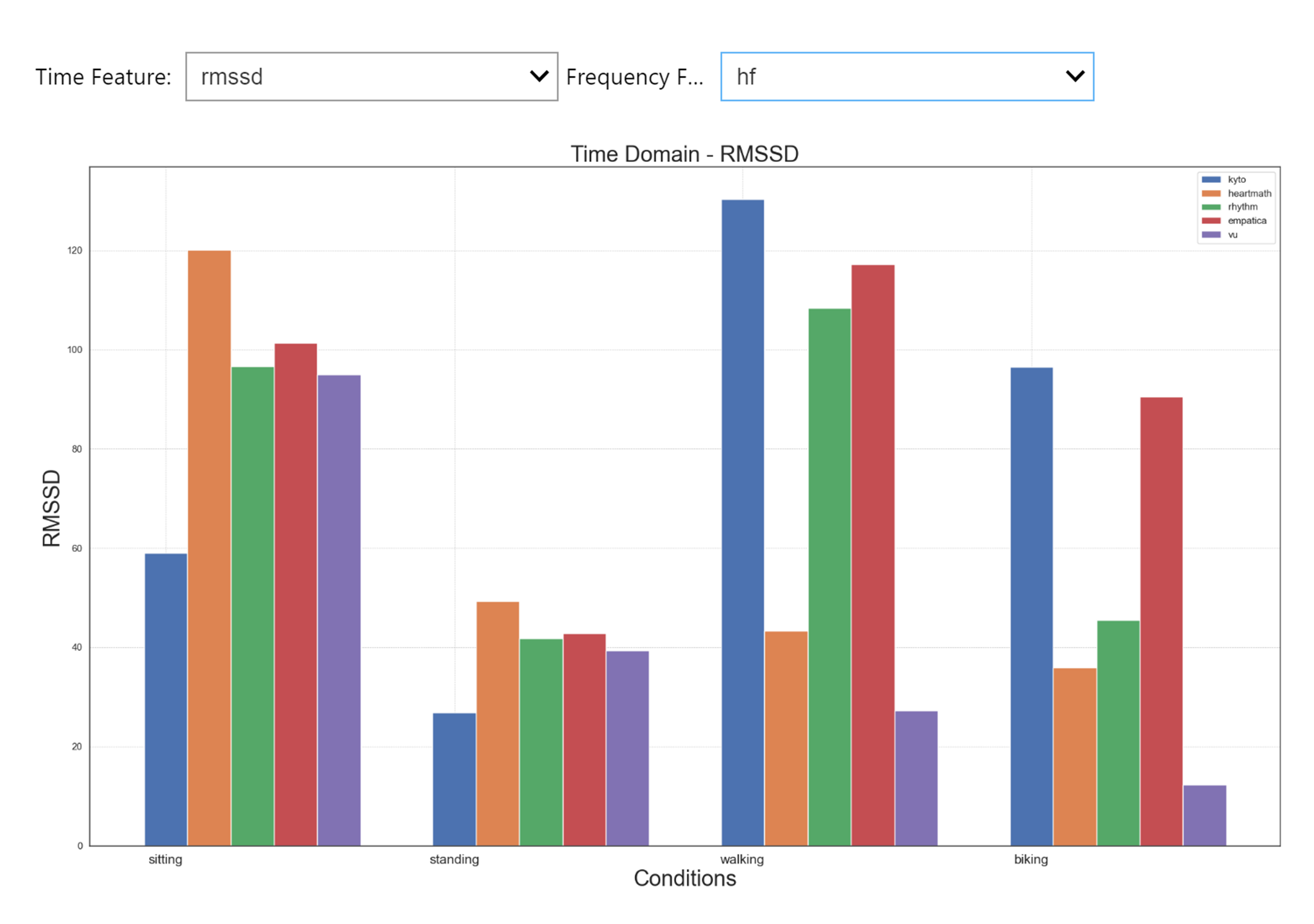
Task: Open the Frequency Feature hf dropdown
Action: [906, 77]
